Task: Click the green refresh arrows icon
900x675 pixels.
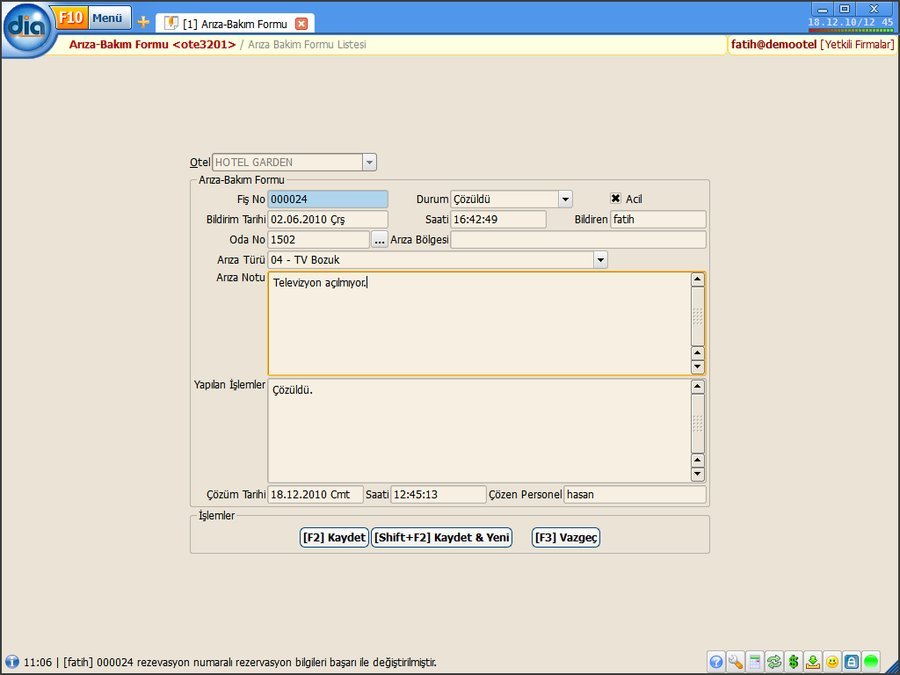Action: [774, 662]
